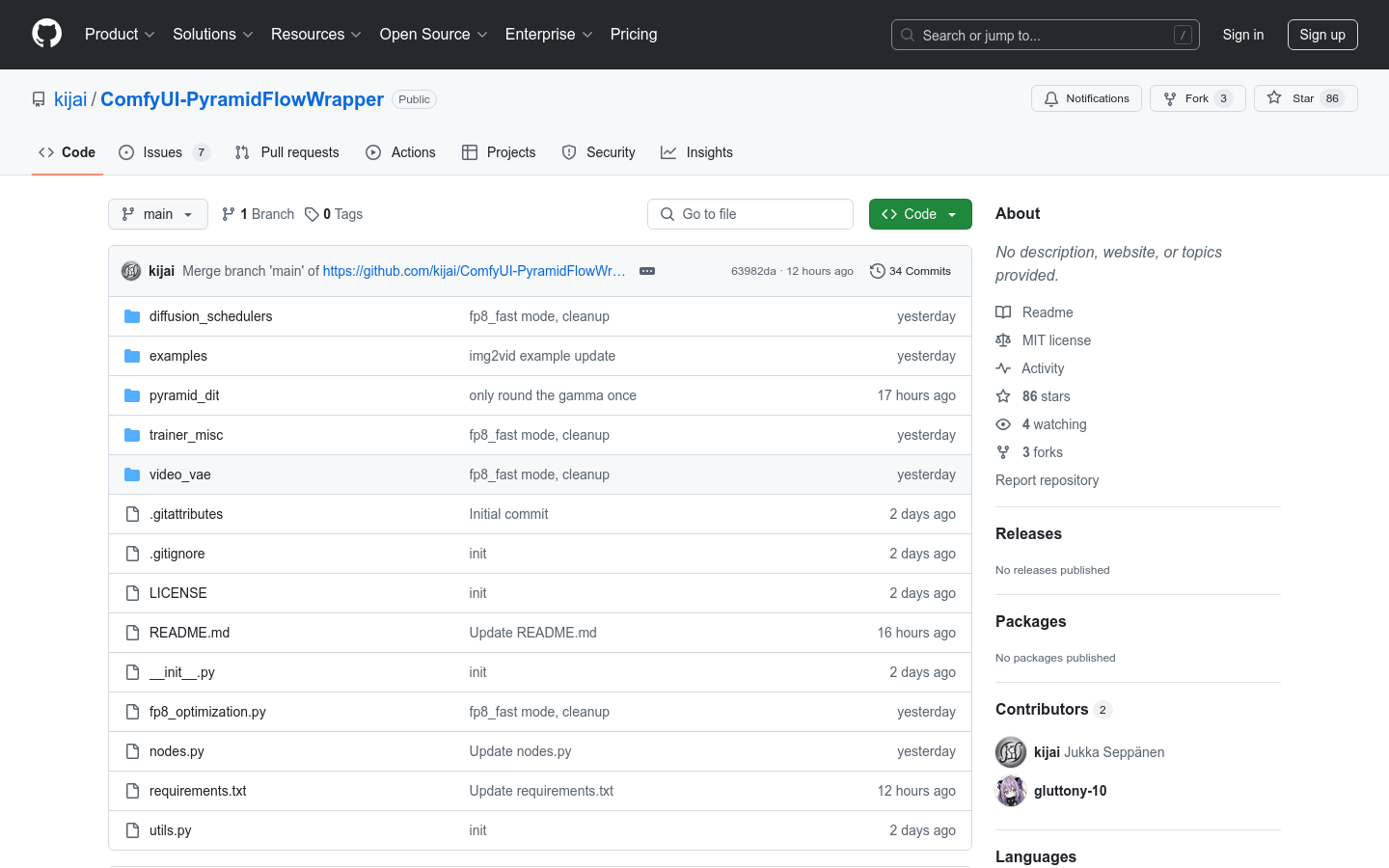The width and height of the screenshot is (1389, 868).
Task: Open the Security tab
Action: click(599, 152)
